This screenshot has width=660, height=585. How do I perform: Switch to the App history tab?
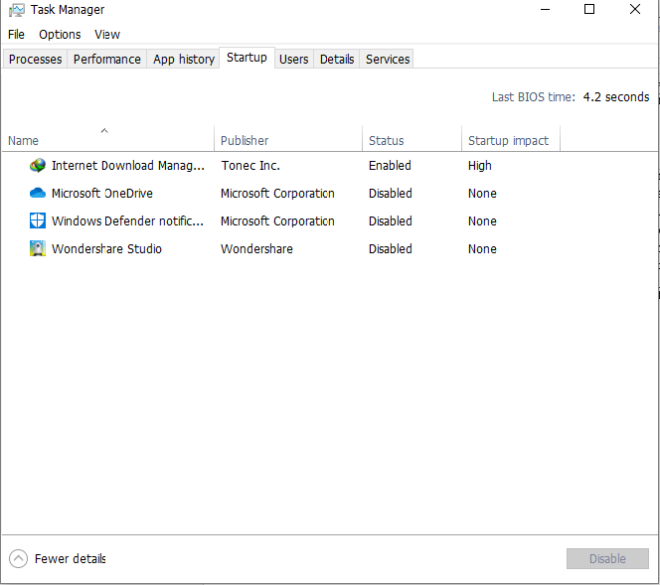coord(184,59)
